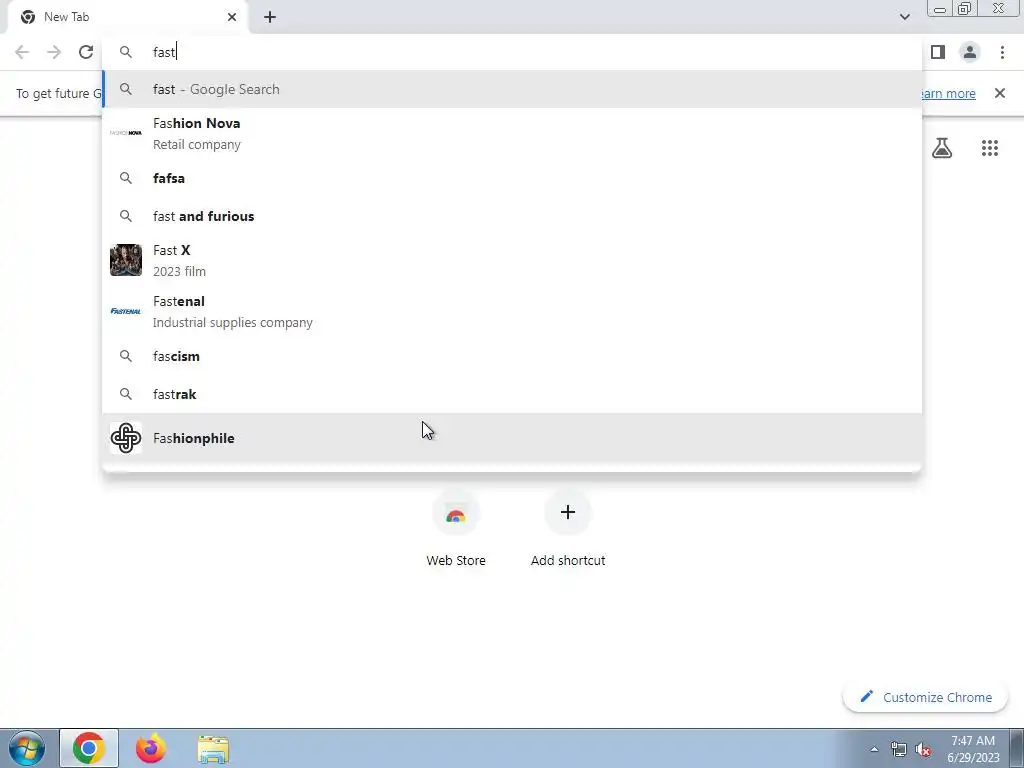The image size is (1024, 768).
Task: Toggle the side panel icon
Action: coord(938,52)
